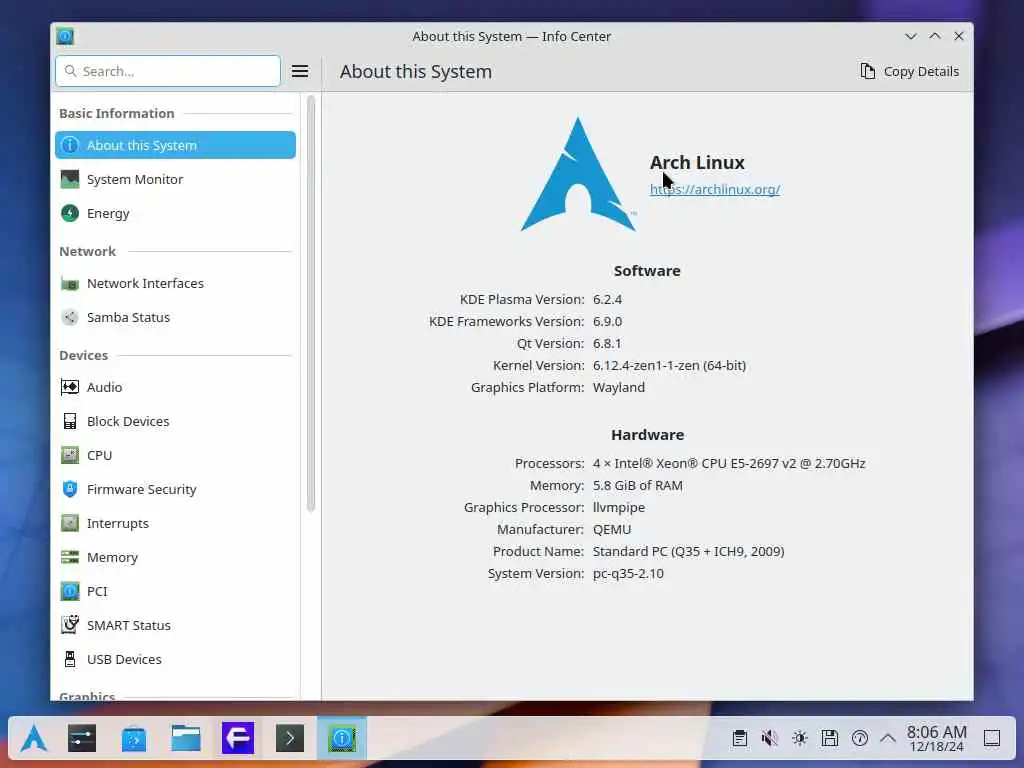This screenshot has width=1024, height=768.
Task: Select the Info Center taskbar entry
Action: 342,739
